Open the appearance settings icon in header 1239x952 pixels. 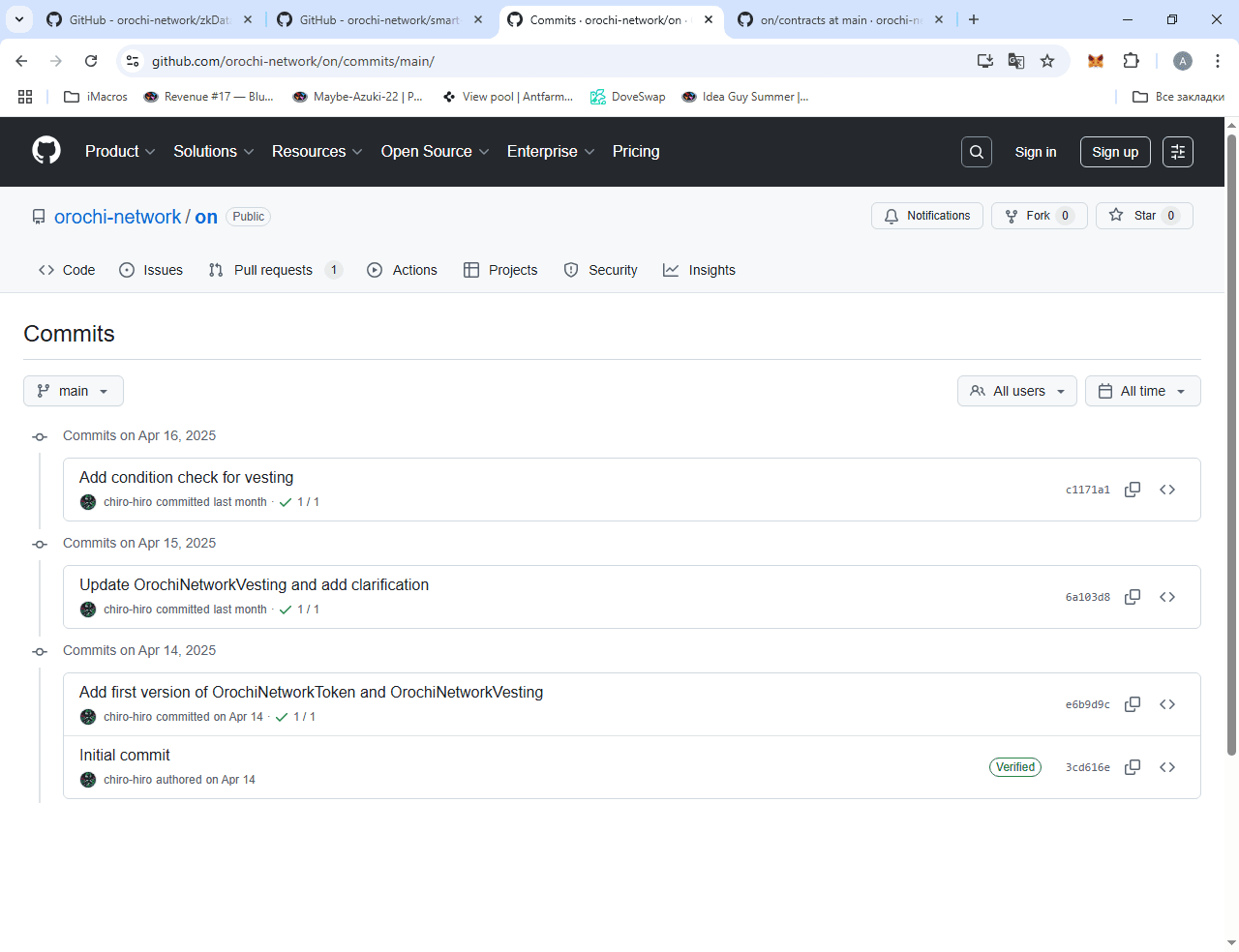(1178, 152)
